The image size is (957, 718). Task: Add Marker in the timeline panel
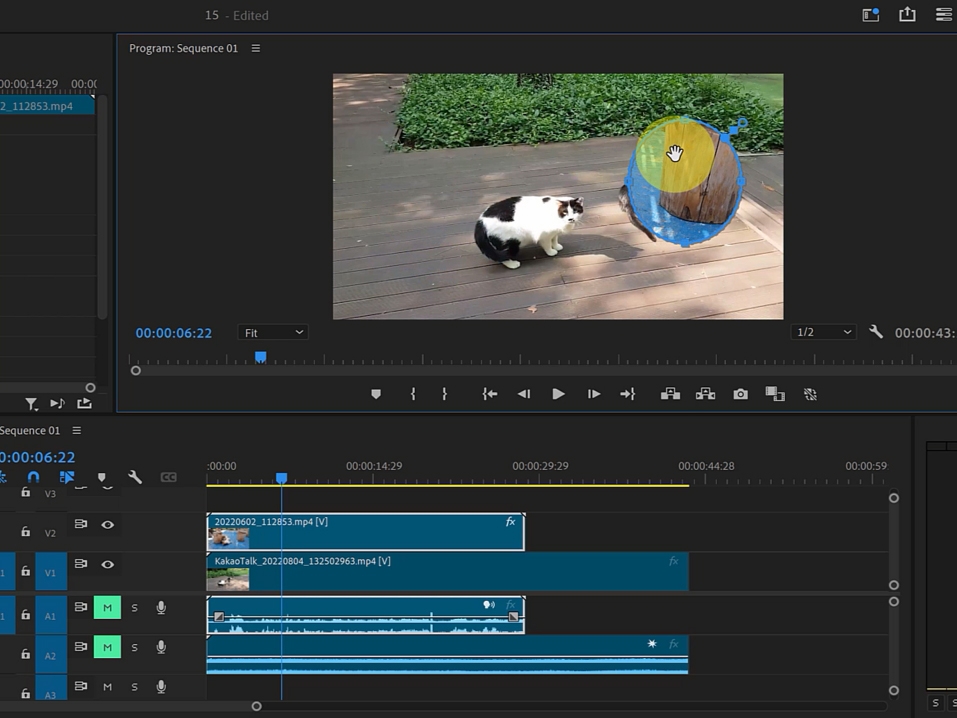point(102,477)
